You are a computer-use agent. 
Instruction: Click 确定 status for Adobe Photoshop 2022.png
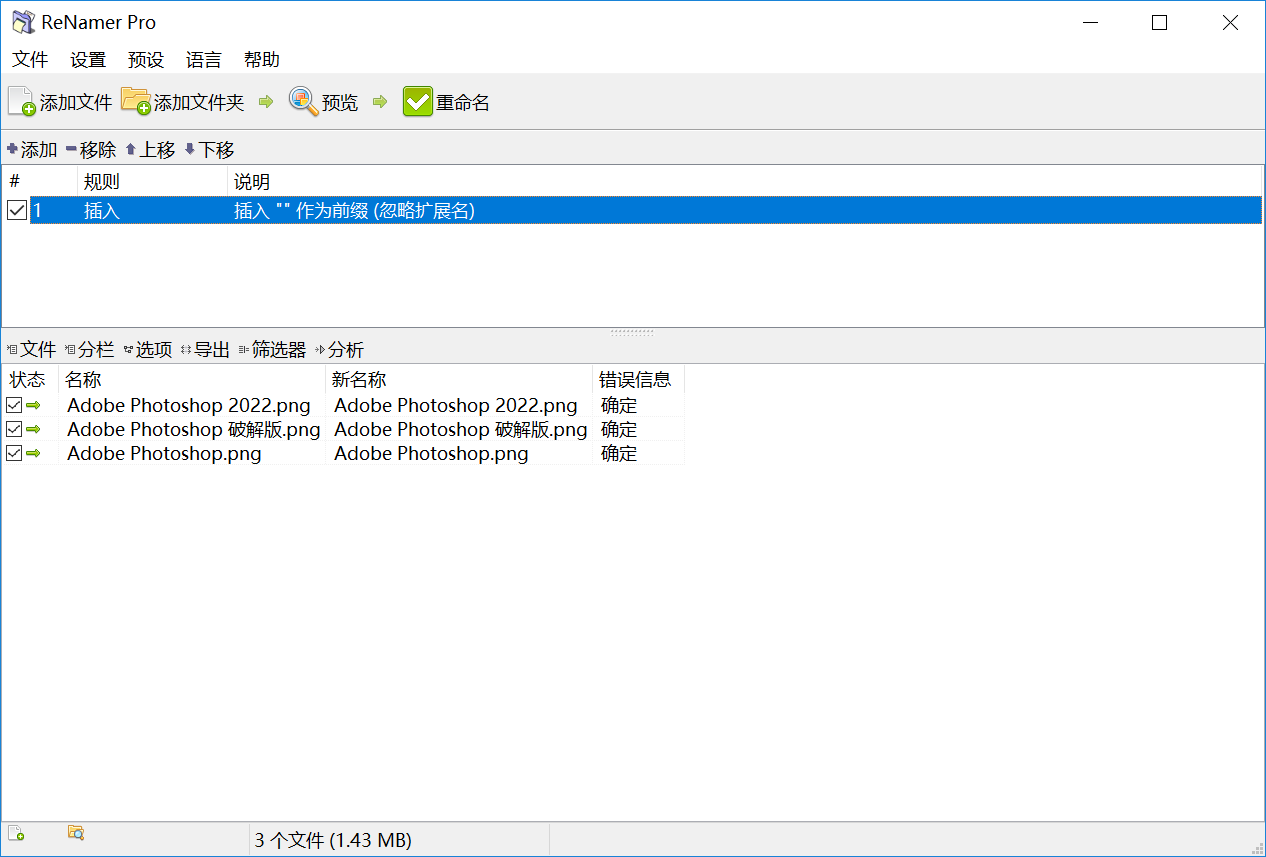(x=619, y=405)
